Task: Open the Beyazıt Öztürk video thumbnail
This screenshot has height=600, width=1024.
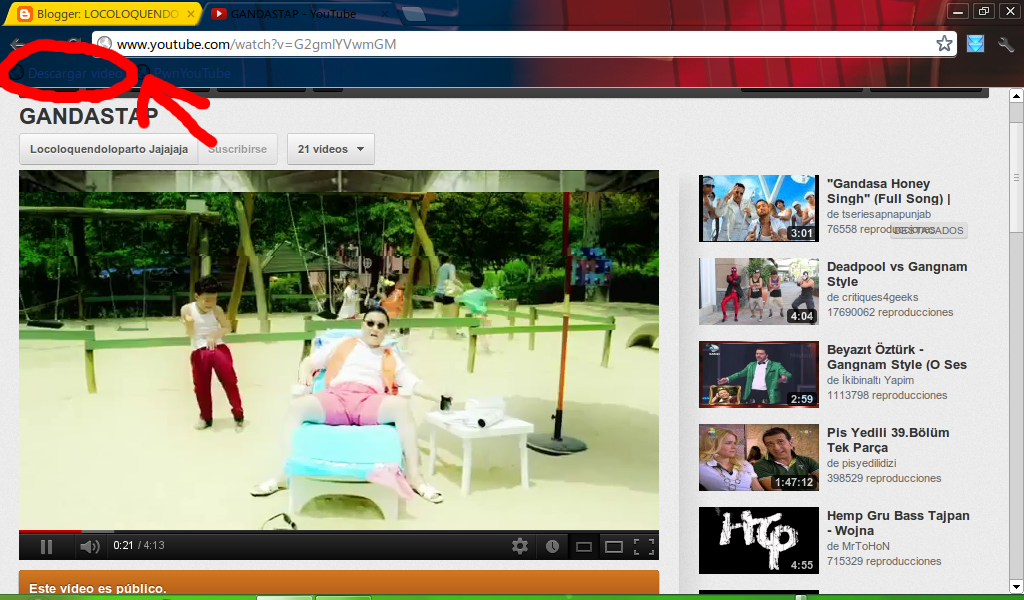Action: point(758,374)
